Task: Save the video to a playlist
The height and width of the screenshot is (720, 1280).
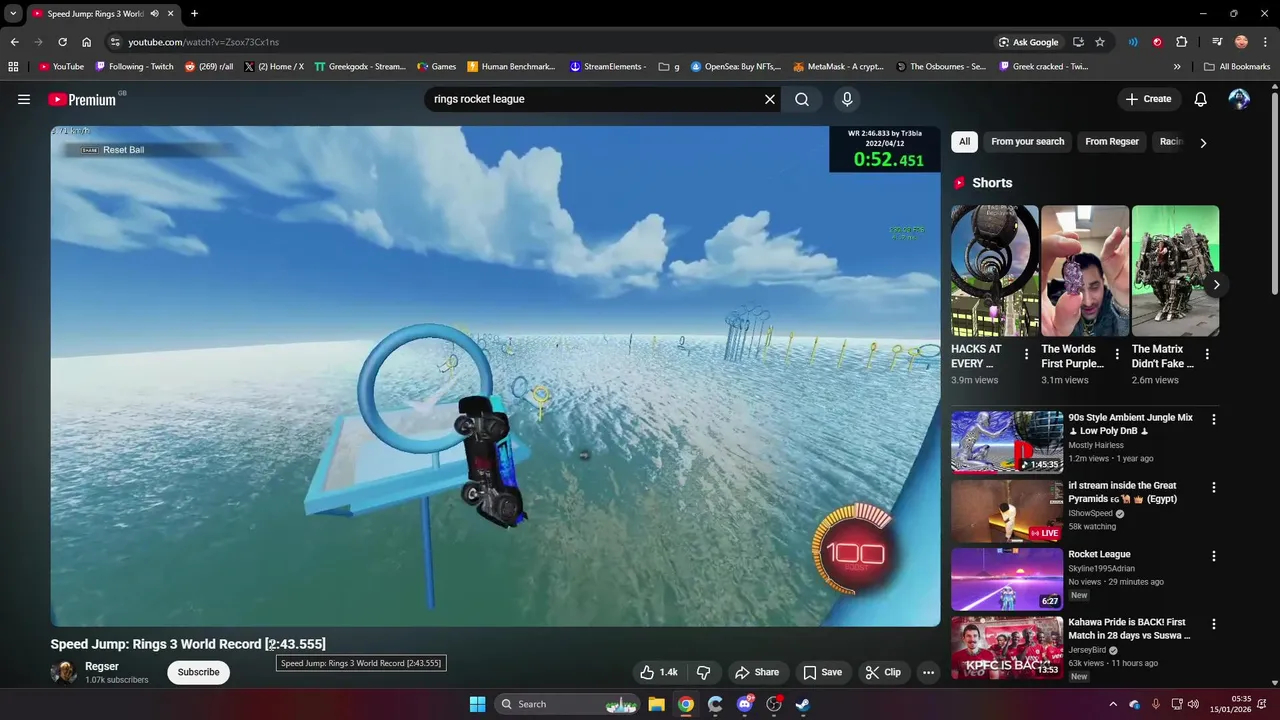Action: click(823, 672)
